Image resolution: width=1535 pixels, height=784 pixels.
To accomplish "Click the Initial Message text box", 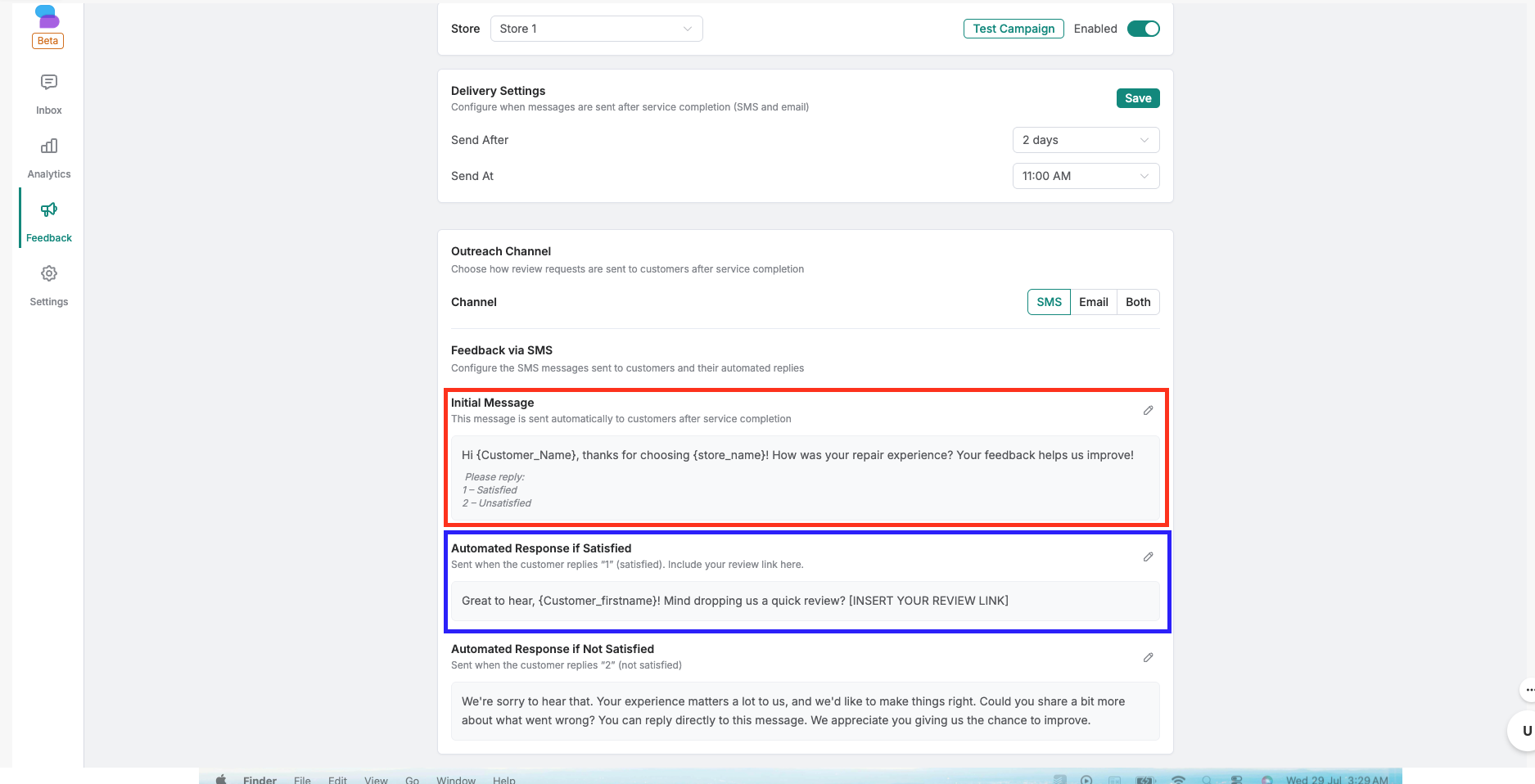I will (806, 479).
